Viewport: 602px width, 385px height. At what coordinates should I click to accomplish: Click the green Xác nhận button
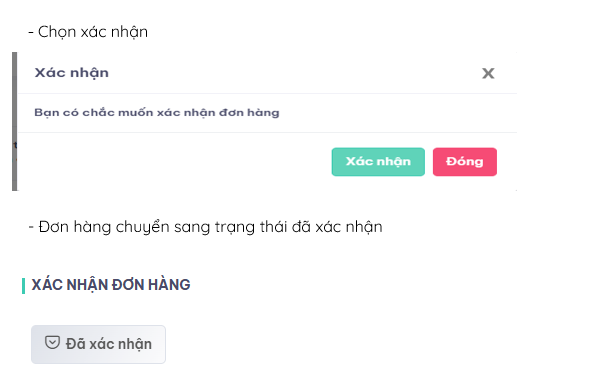(x=378, y=162)
